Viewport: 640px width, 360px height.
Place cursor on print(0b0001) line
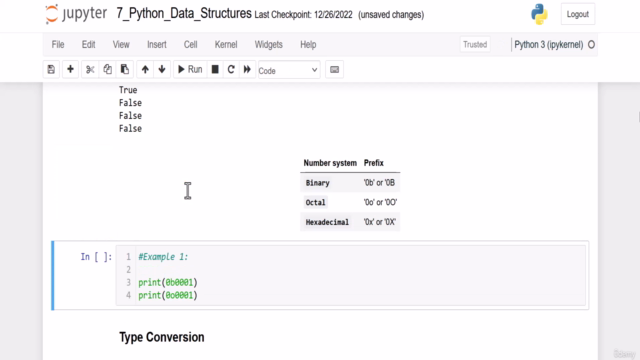coord(168,282)
